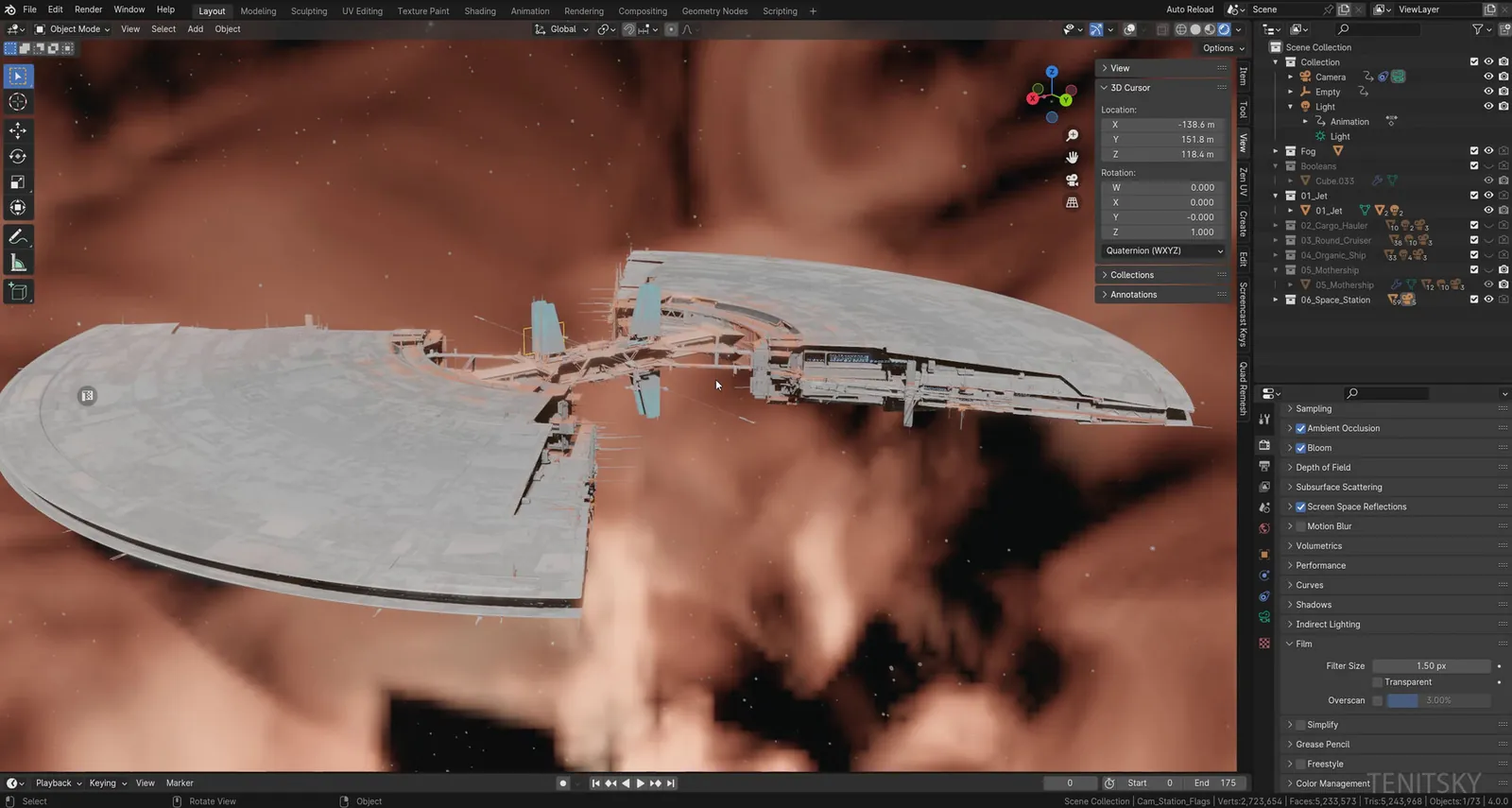Open the Keying popover in timeline
The height and width of the screenshot is (808, 1512).
(108, 782)
